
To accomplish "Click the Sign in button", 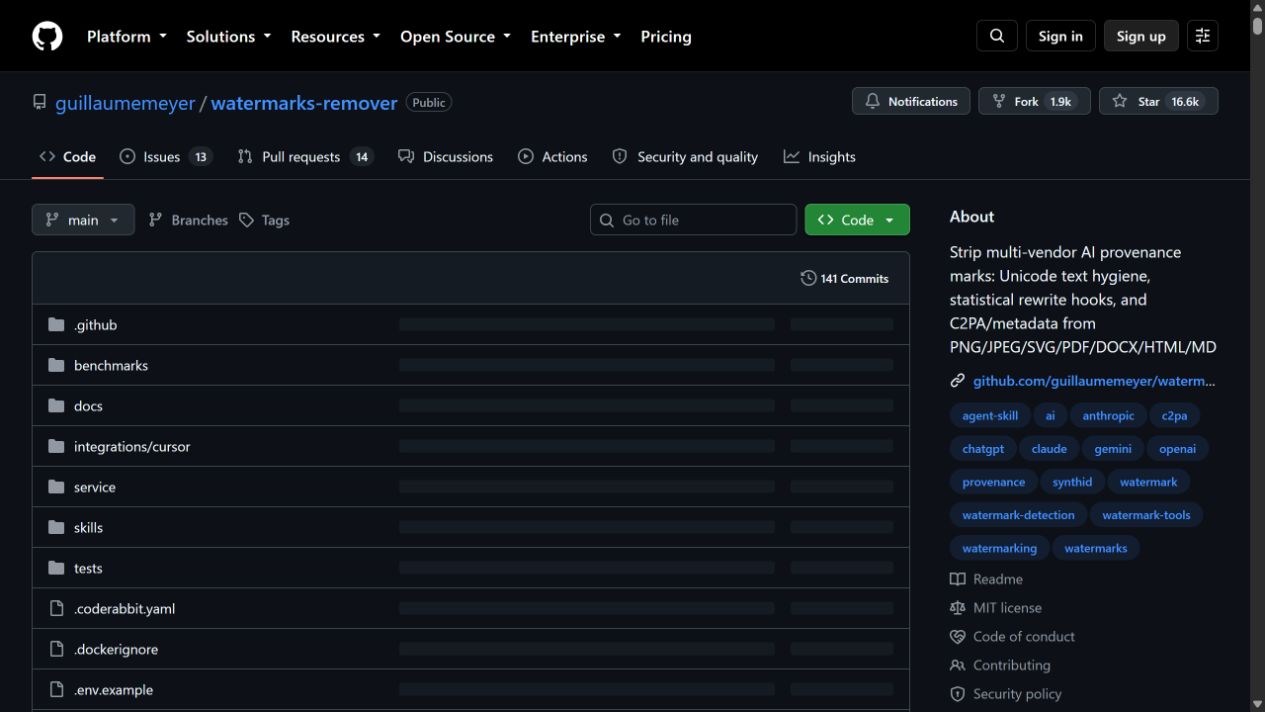I will 1060,36.
